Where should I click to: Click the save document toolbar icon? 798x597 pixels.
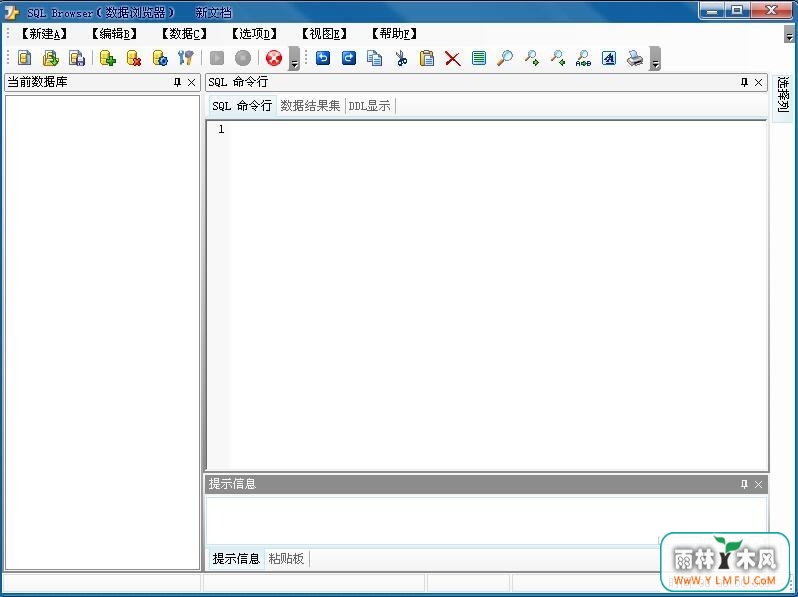tap(77, 58)
